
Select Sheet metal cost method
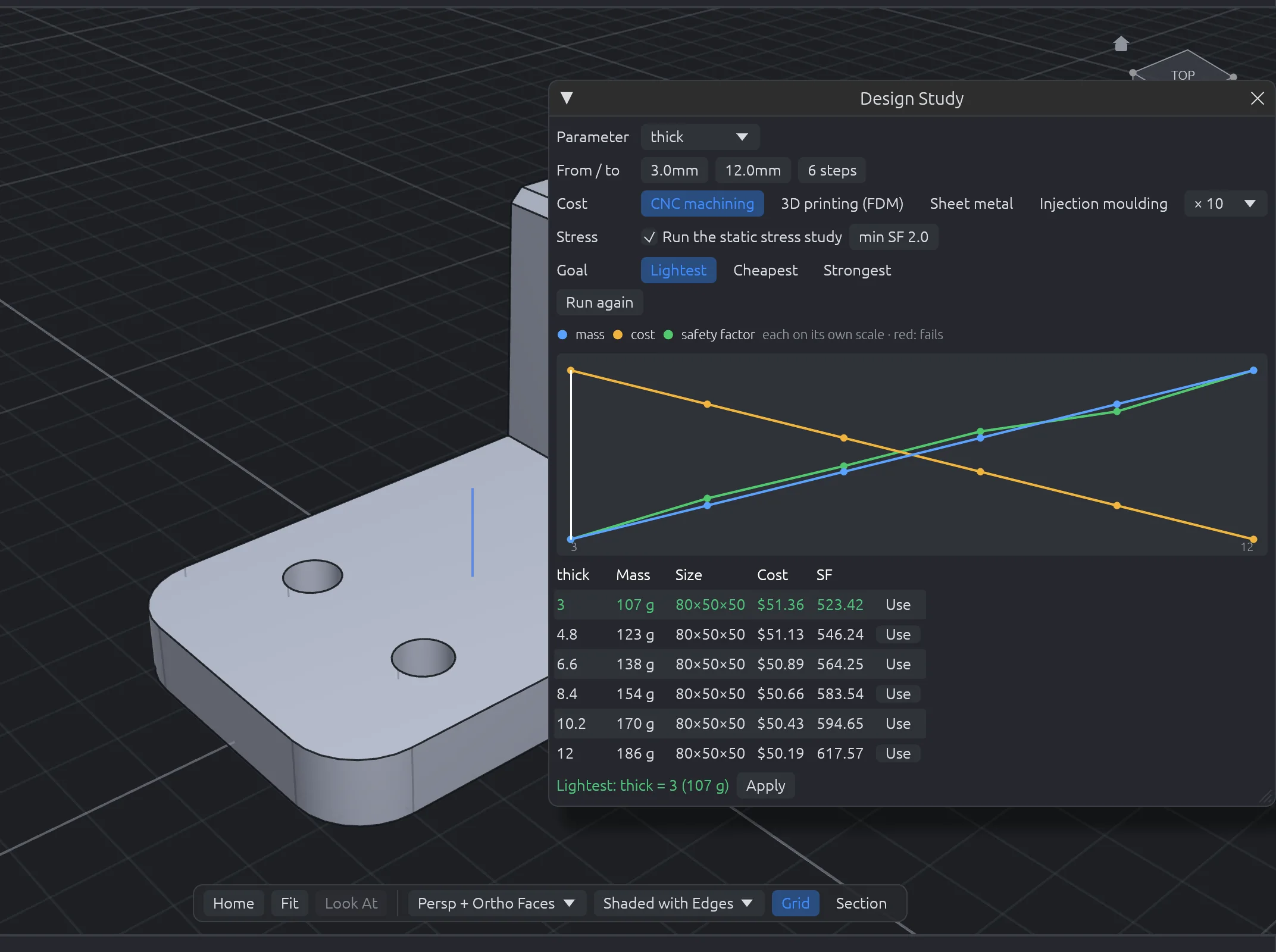pos(971,203)
